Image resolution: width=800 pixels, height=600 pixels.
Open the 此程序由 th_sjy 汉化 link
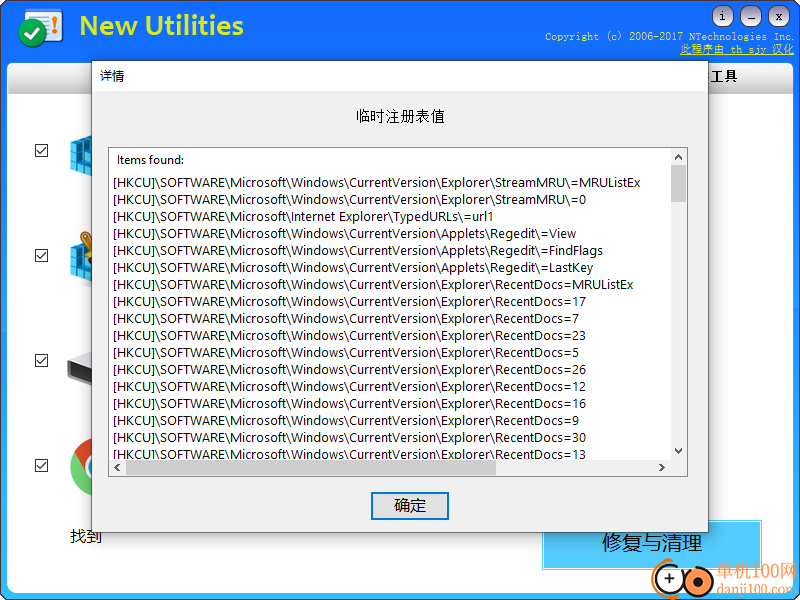point(737,49)
